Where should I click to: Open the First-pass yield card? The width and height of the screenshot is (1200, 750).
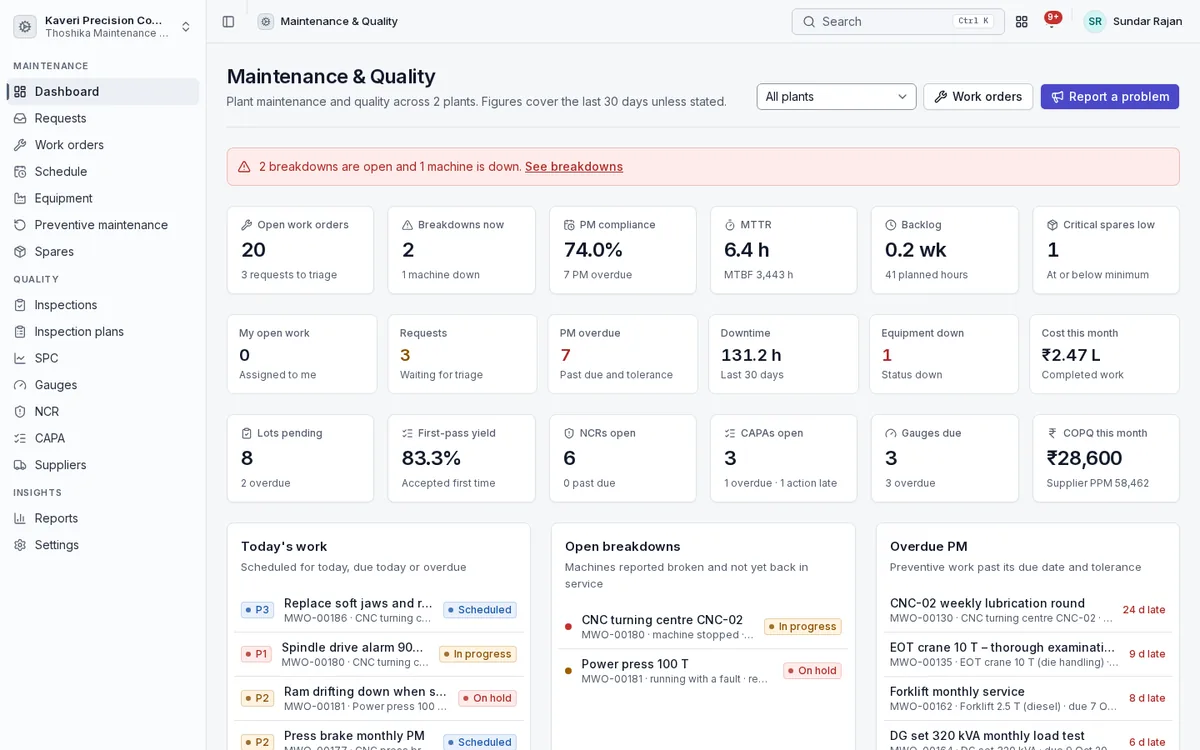click(x=461, y=458)
